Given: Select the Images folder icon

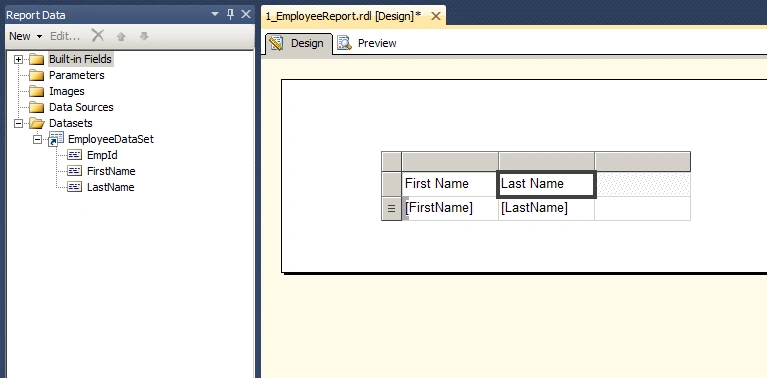Looking at the screenshot, I should pos(37,91).
